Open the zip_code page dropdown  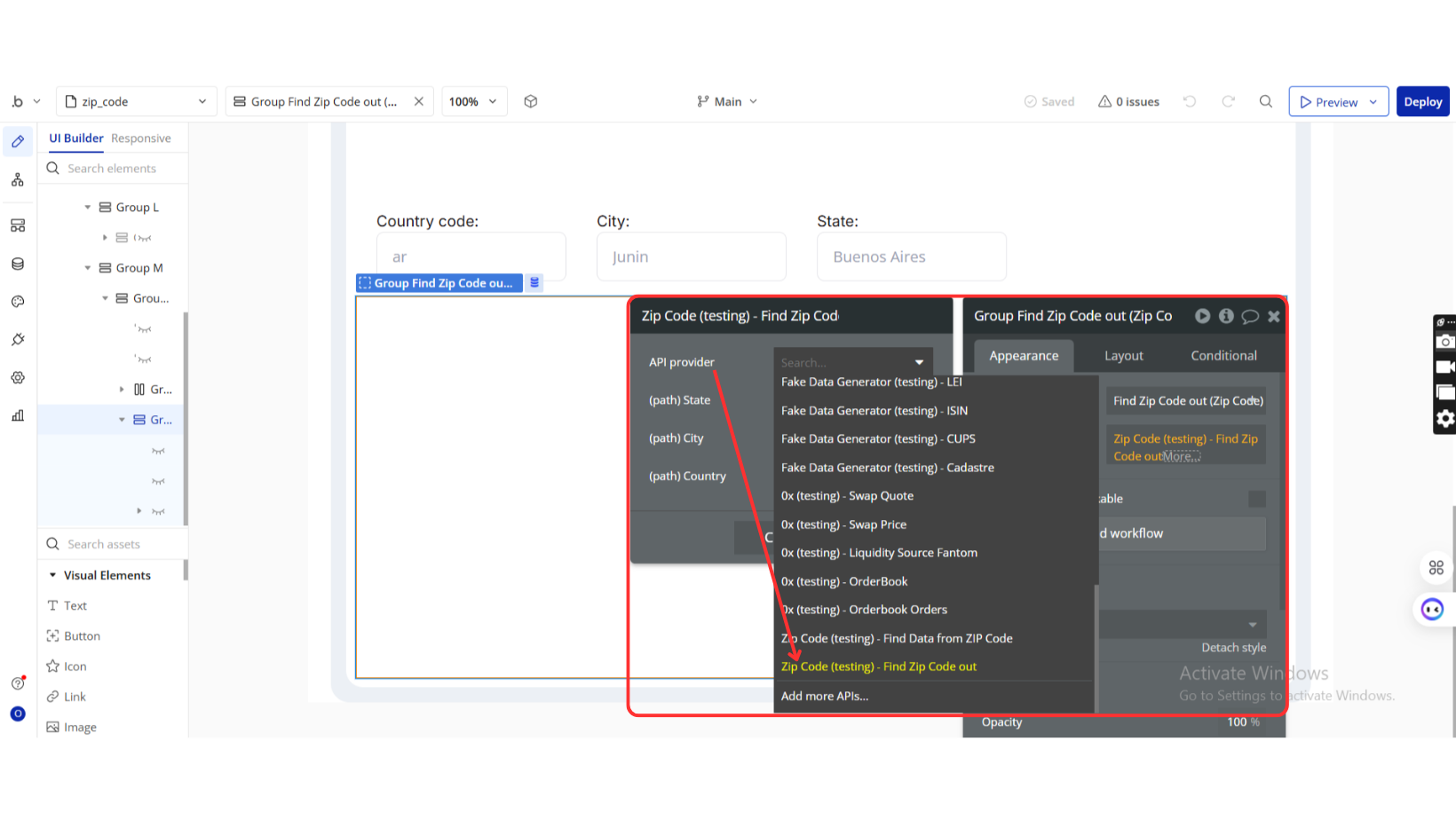click(x=137, y=102)
